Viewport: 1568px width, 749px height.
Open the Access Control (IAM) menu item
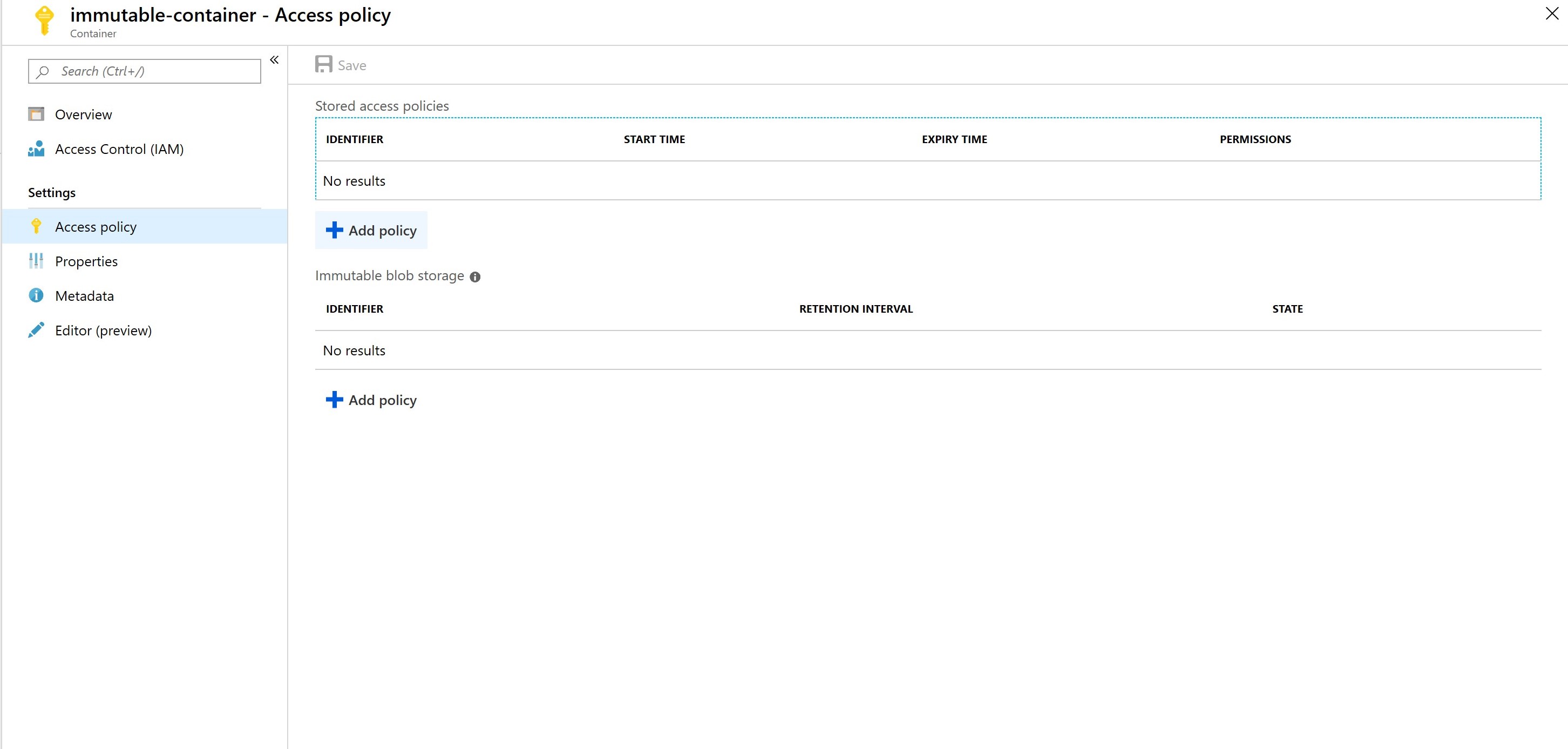pyautogui.click(x=119, y=149)
